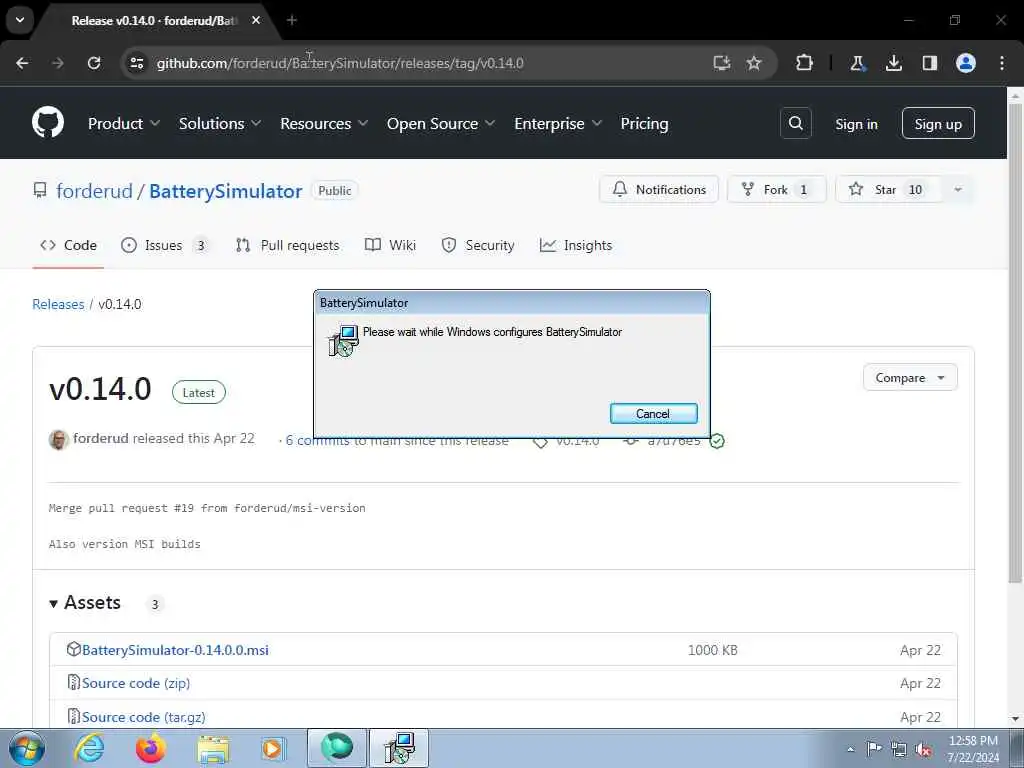Cancel the BatterySimulator installer
This screenshot has height=768, width=1024.
coord(653,413)
